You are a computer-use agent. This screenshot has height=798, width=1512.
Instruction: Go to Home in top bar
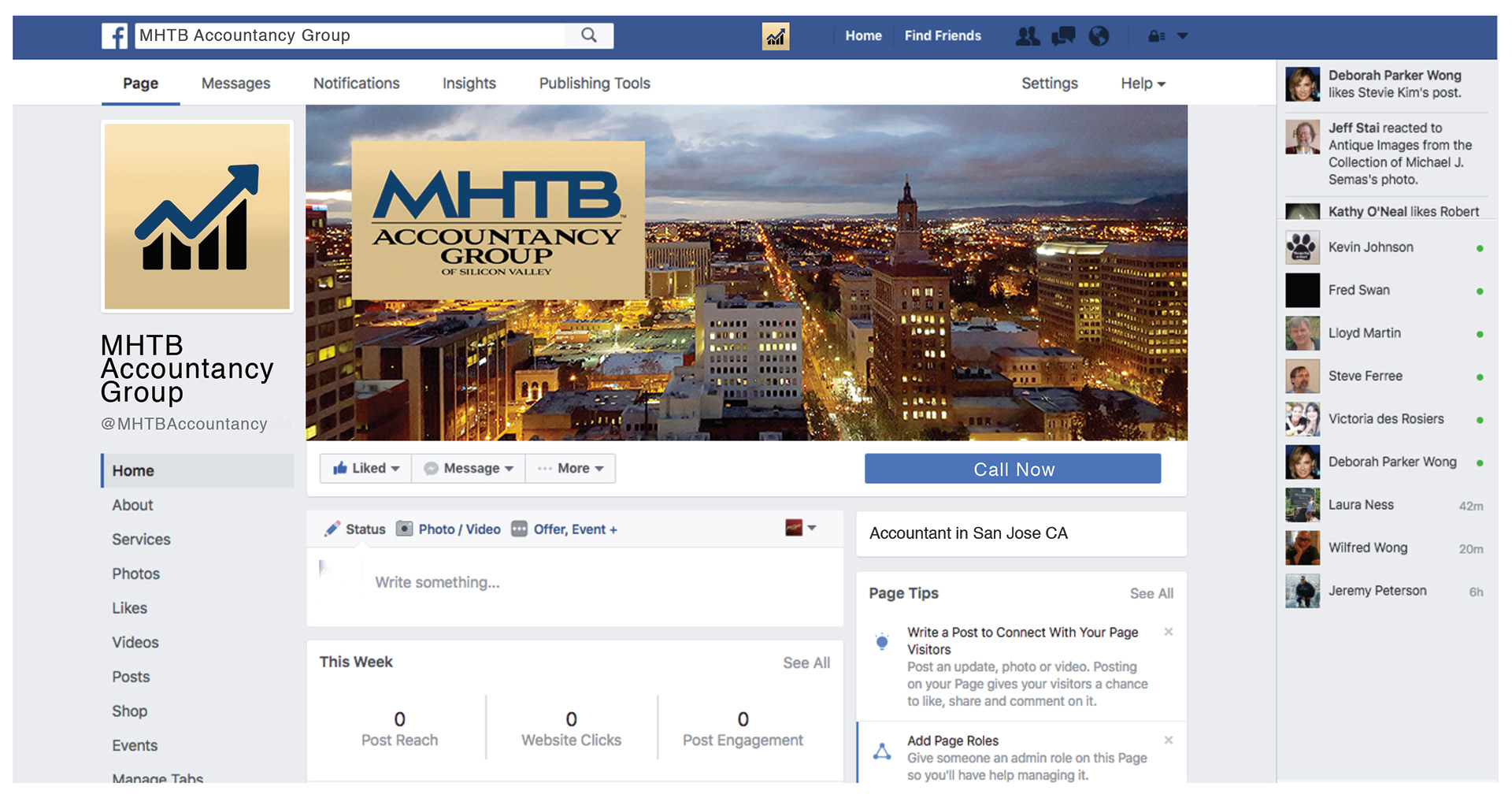coord(863,36)
